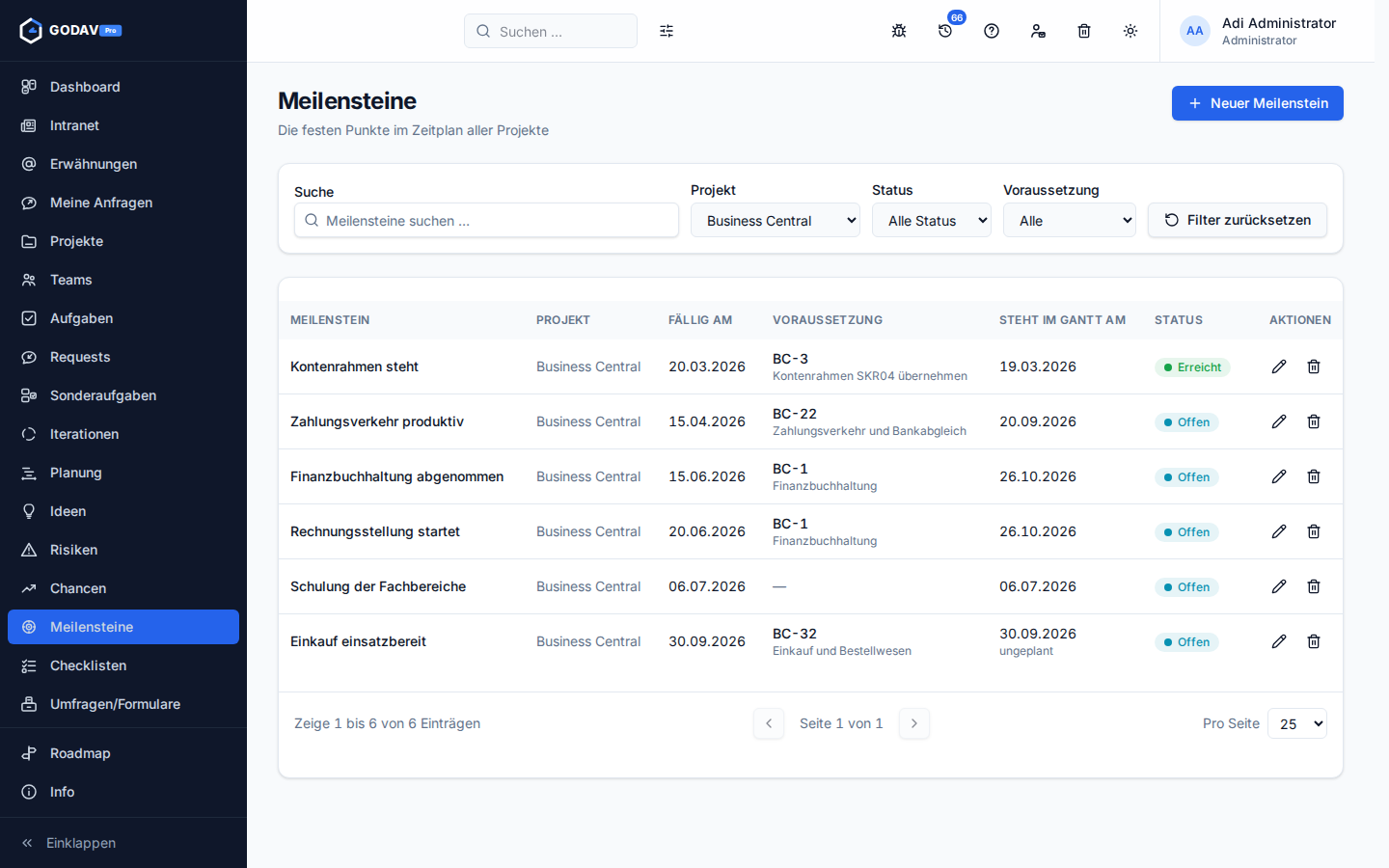This screenshot has height=868, width=1389.
Task: Go to next page arrow
Action: pyautogui.click(x=914, y=723)
